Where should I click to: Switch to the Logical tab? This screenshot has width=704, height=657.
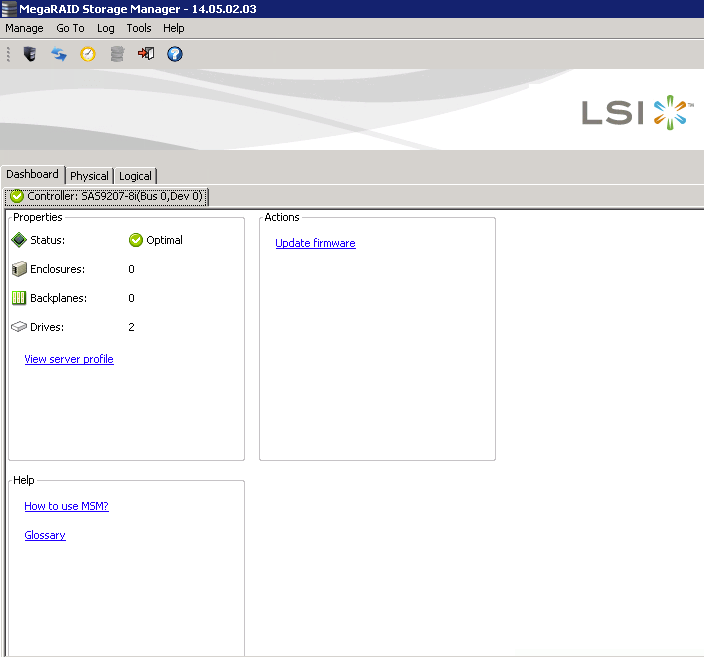[135, 176]
